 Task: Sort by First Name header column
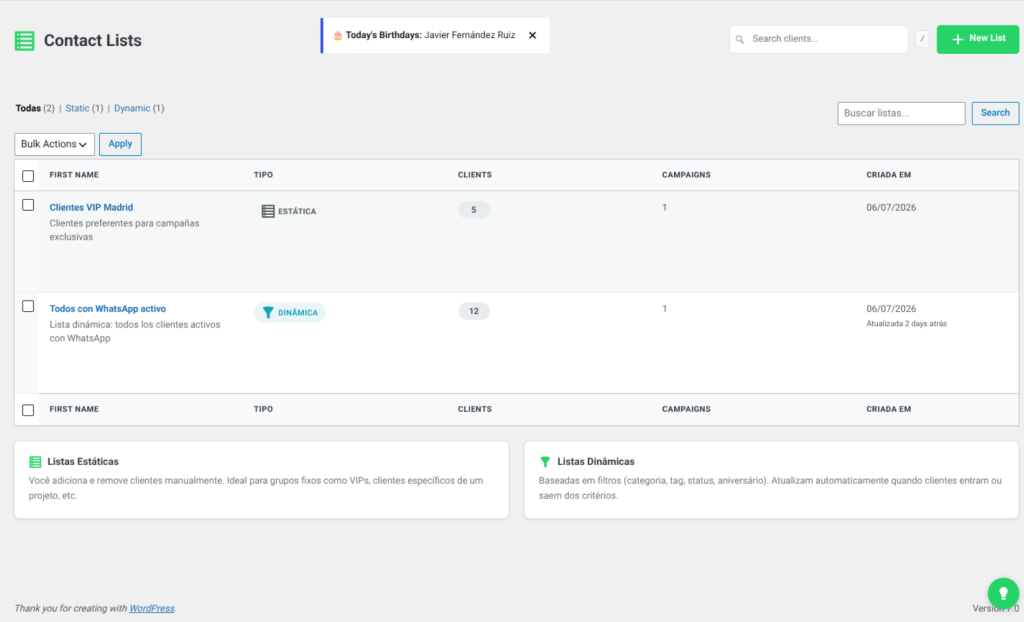coord(74,175)
